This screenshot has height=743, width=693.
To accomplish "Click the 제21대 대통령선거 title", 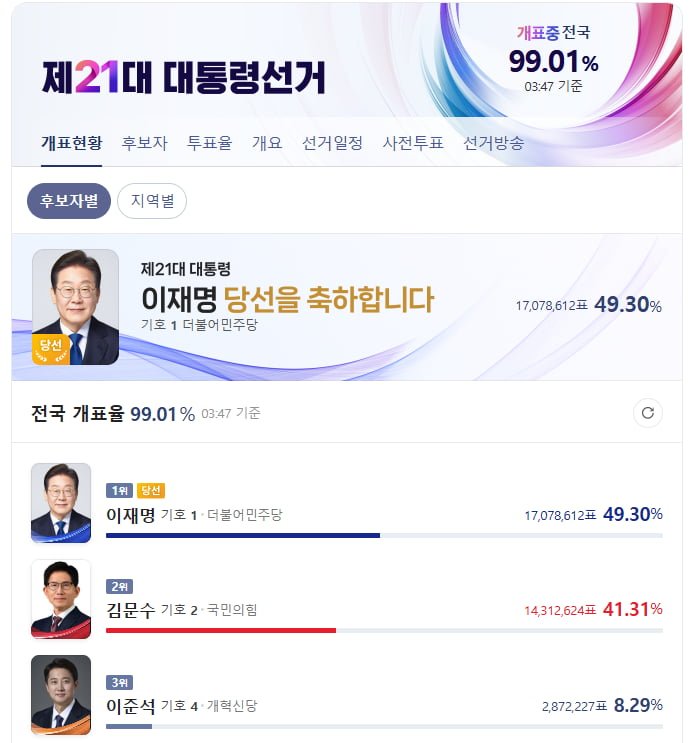I will (184, 77).
